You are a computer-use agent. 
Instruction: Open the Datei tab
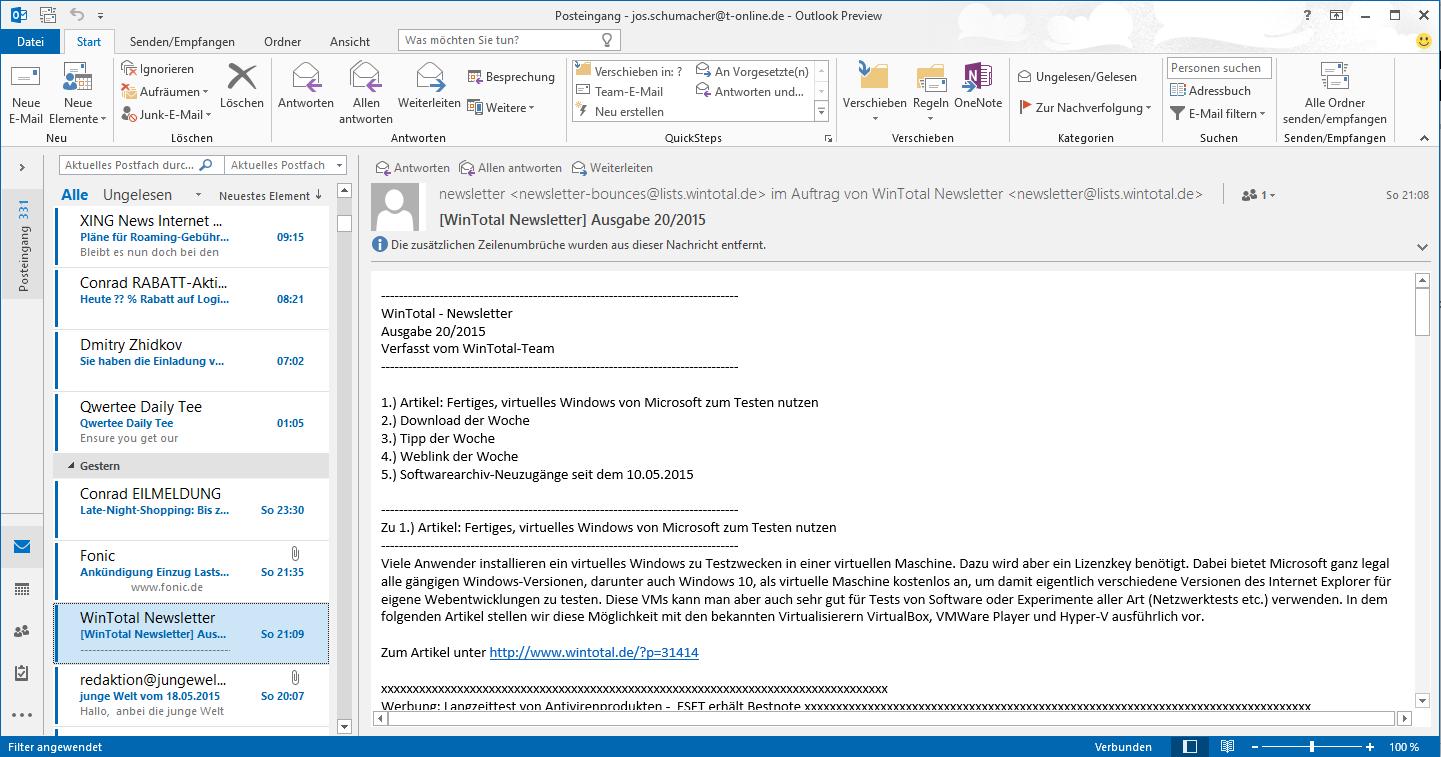(x=31, y=41)
